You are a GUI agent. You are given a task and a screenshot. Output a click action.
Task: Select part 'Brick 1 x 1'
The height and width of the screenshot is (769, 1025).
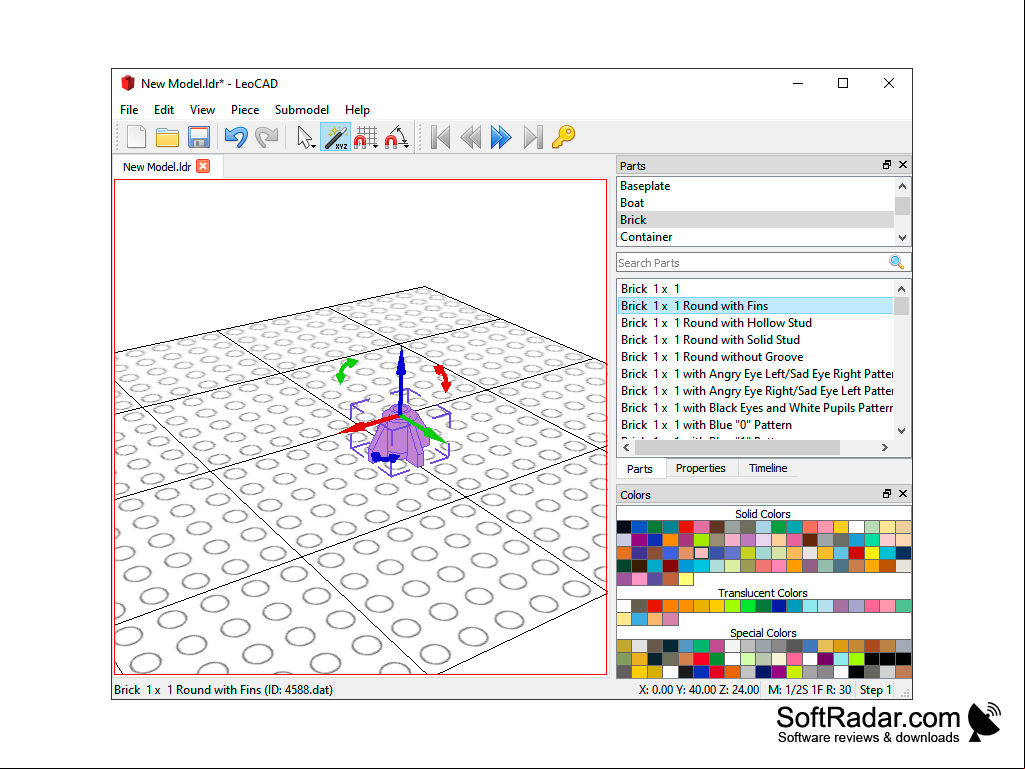pos(756,288)
